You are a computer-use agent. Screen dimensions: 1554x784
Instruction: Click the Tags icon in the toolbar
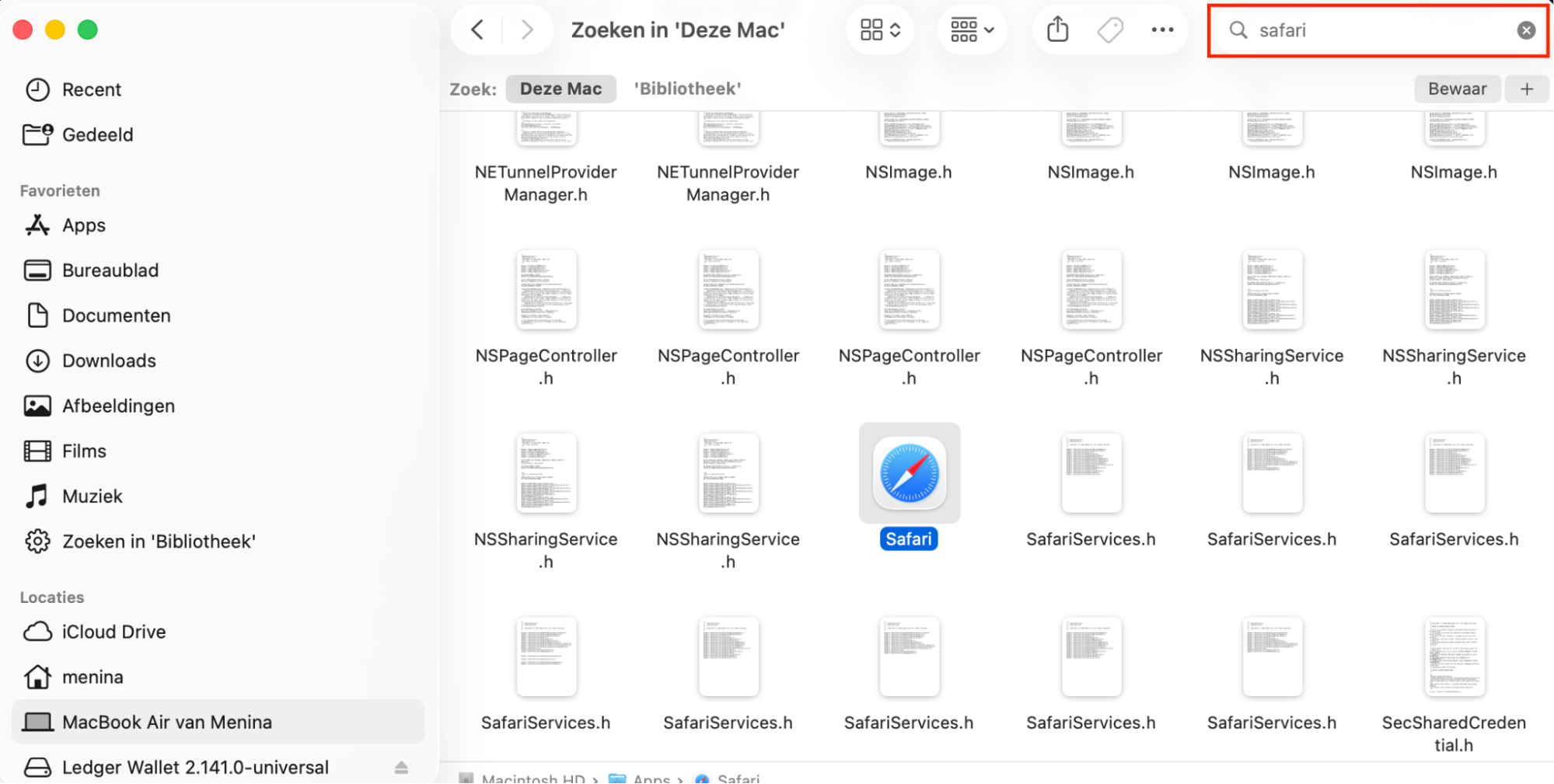[x=1109, y=30]
